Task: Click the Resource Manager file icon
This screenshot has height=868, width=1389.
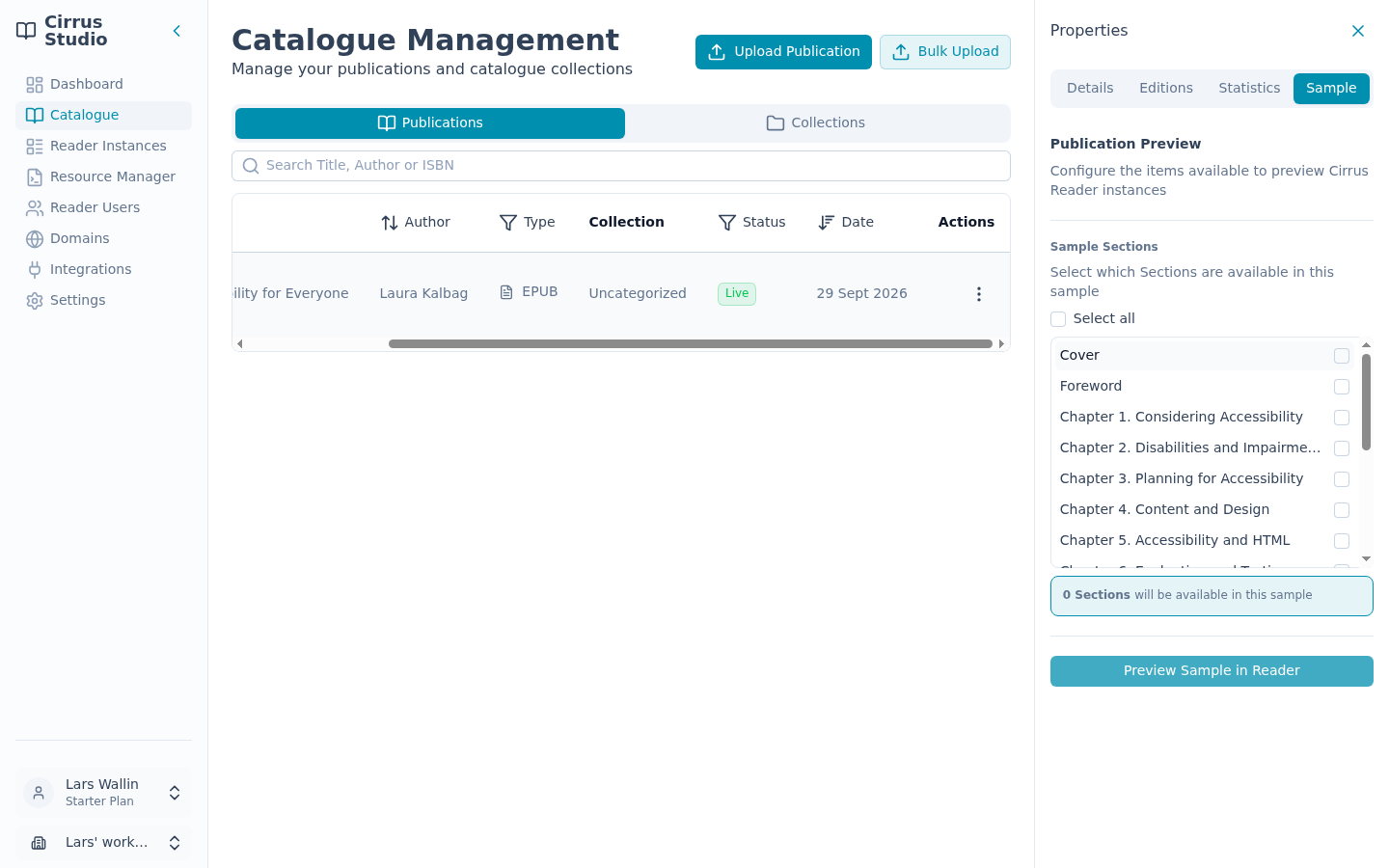Action: (x=35, y=177)
